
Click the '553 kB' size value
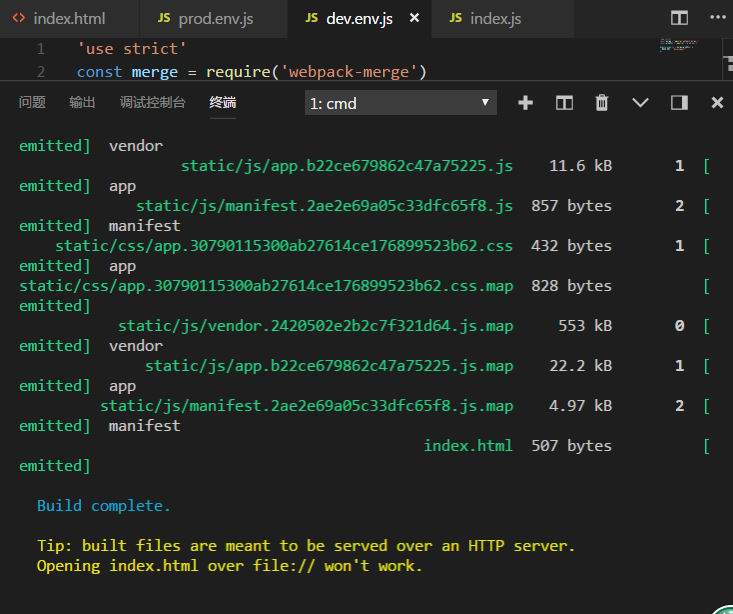click(x=585, y=326)
